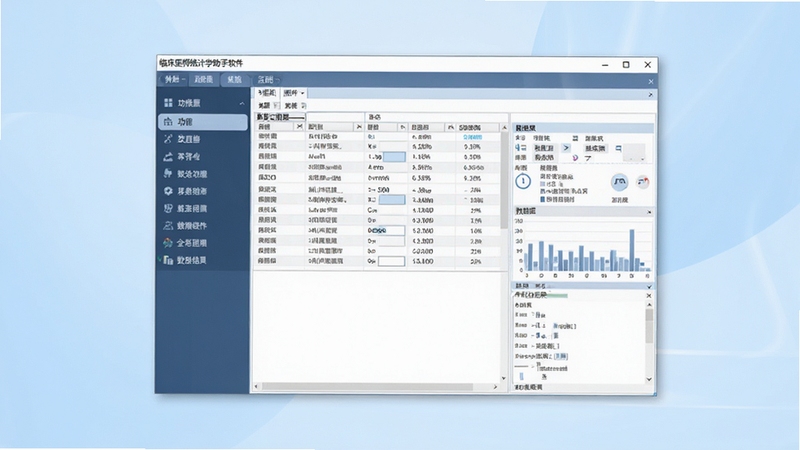Click the light blue cell in seventh table row
Image resolution: width=800 pixels, height=450 pixels.
coord(391,199)
